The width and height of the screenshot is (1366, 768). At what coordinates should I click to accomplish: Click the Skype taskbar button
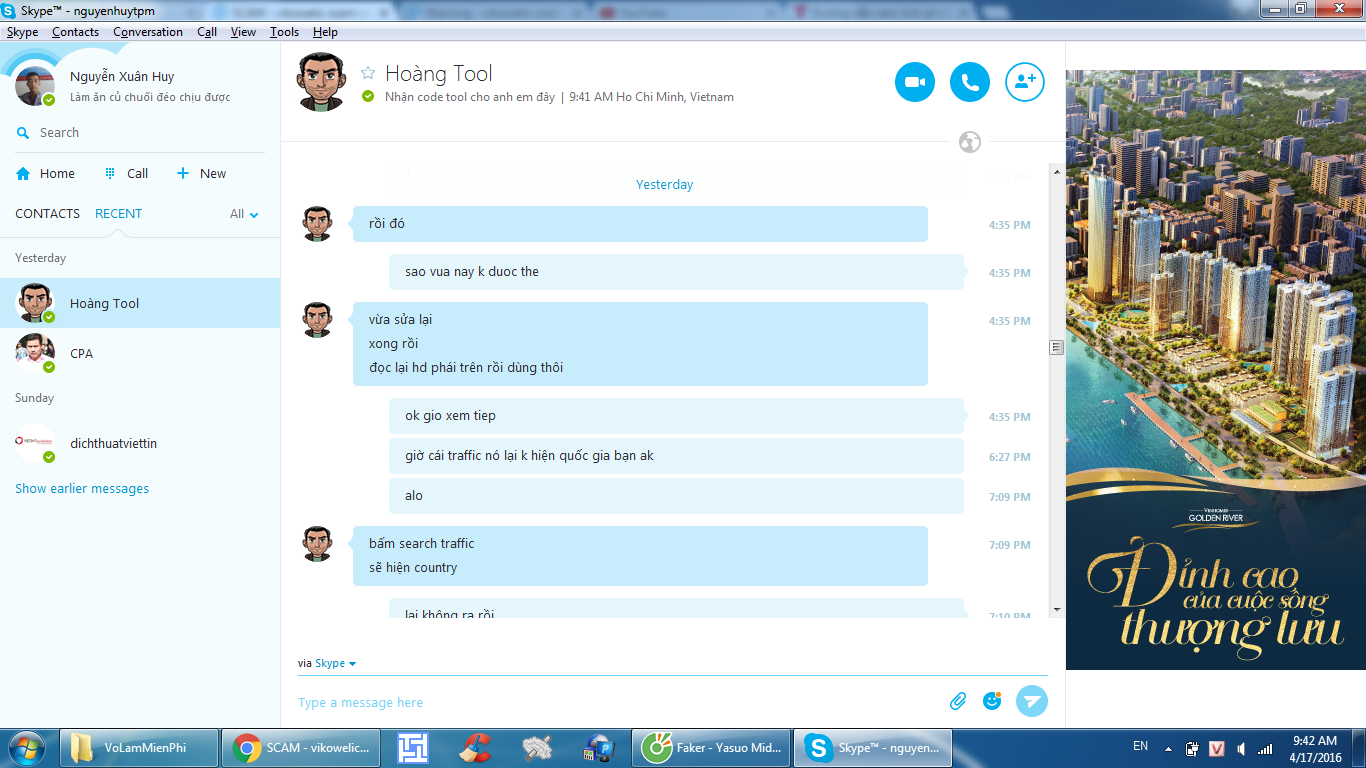click(873, 748)
